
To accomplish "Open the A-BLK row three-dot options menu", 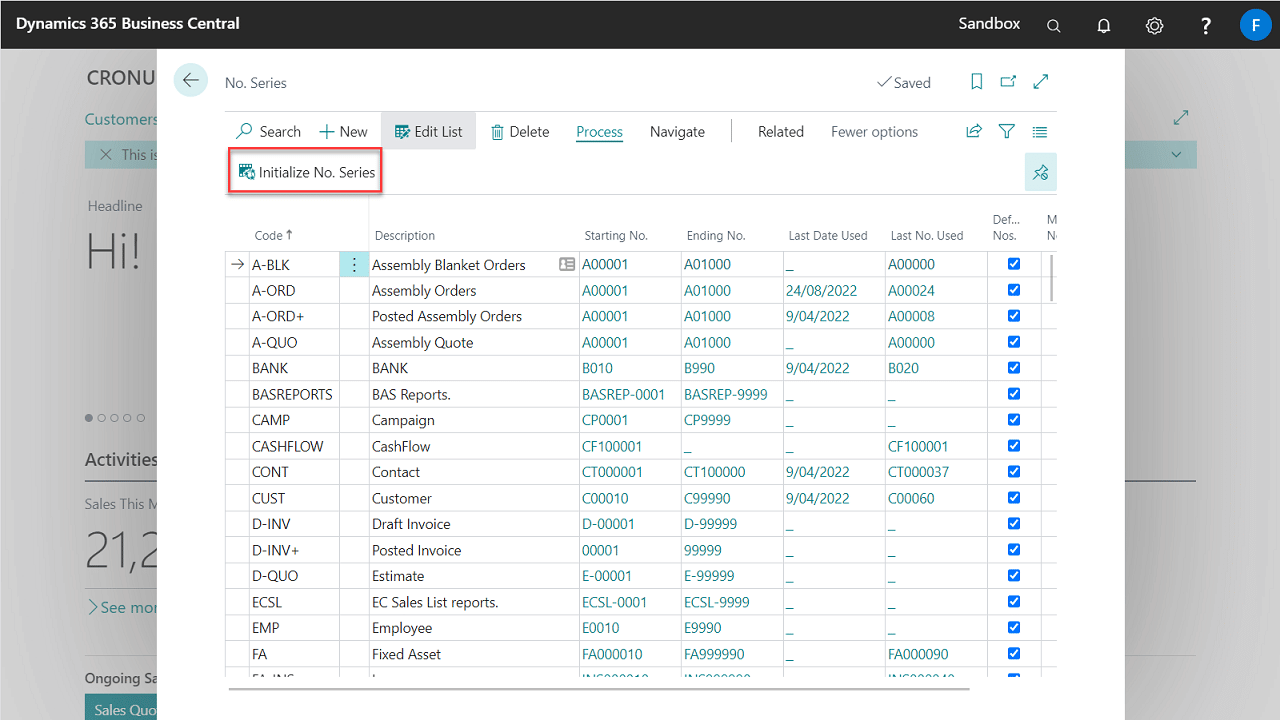I will 354,265.
